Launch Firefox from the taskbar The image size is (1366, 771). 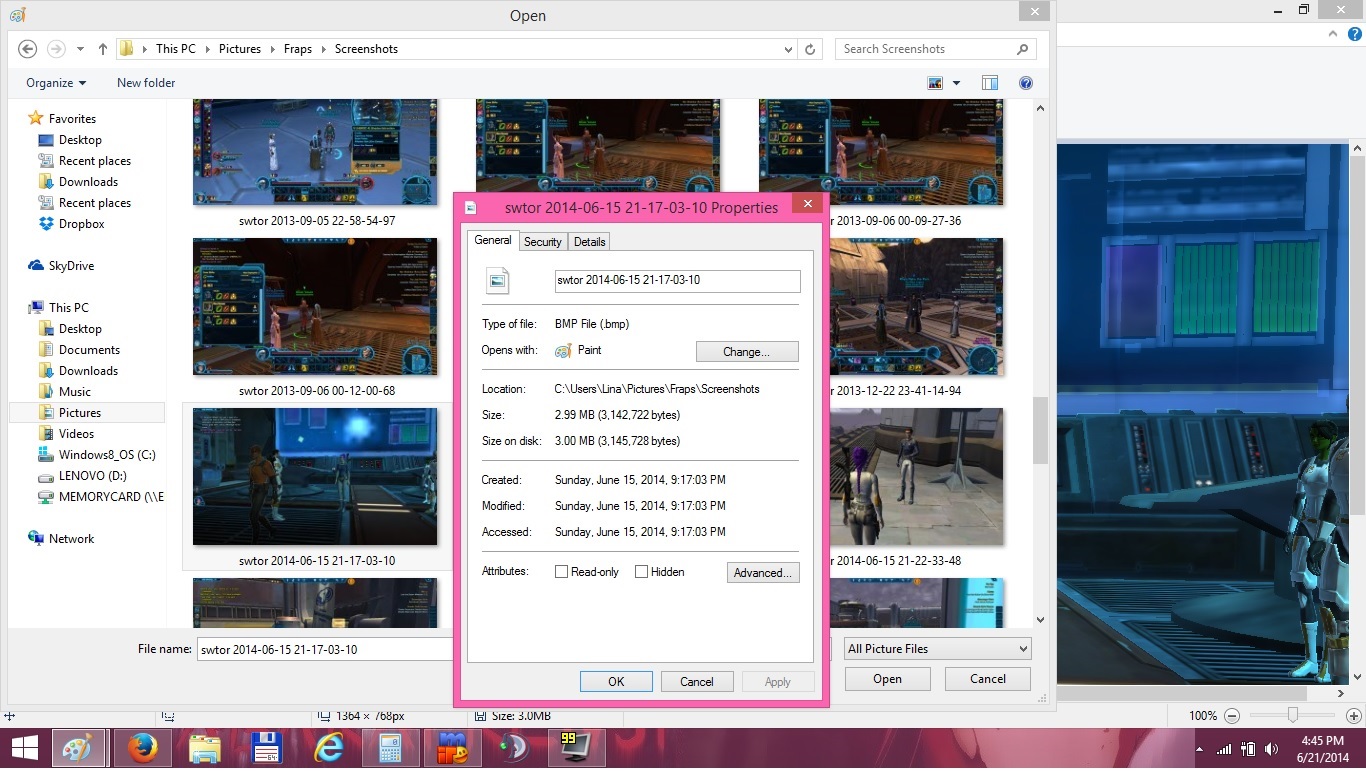(x=142, y=748)
